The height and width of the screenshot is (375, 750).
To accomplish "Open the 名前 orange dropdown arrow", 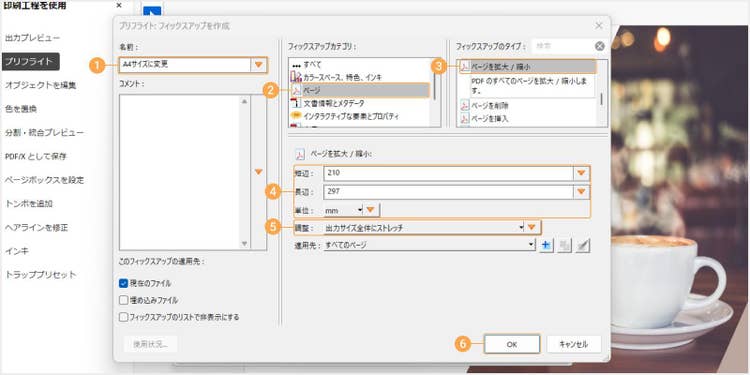I will click(x=259, y=65).
